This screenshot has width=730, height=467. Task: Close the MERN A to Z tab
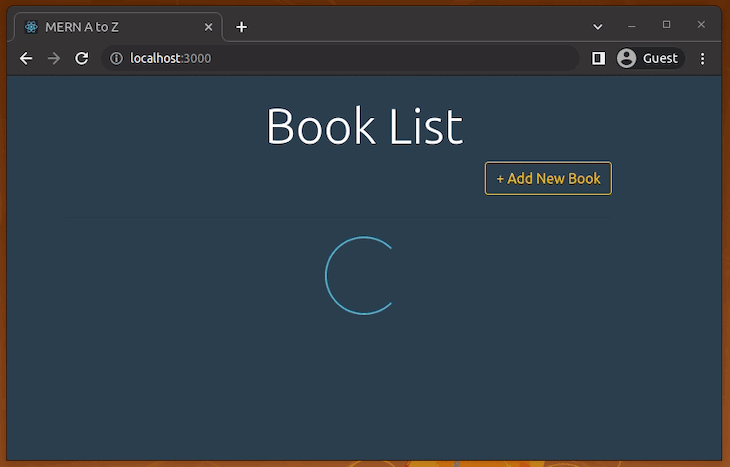tap(208, 27)
